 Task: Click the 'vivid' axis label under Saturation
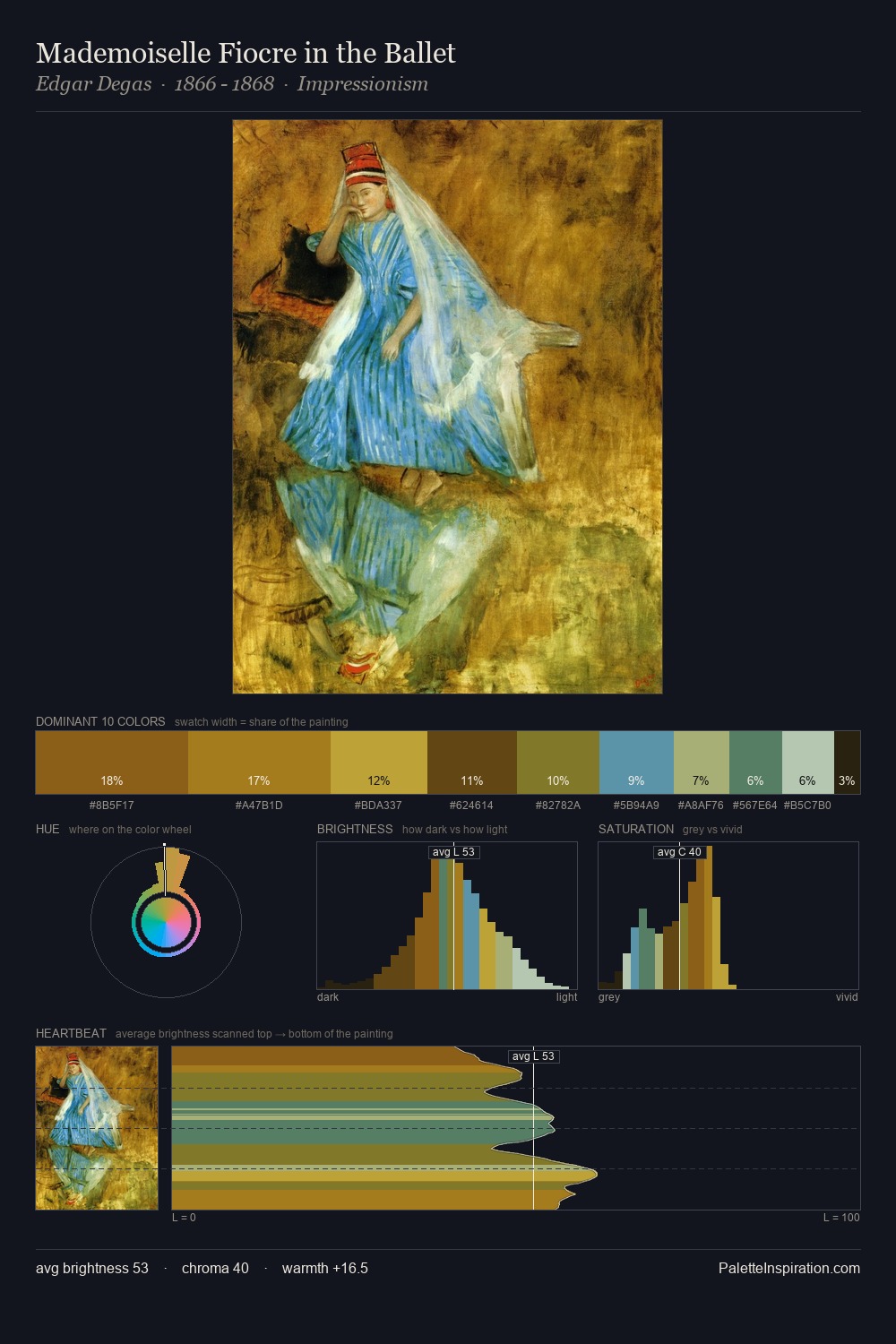(x=847, y=997)
